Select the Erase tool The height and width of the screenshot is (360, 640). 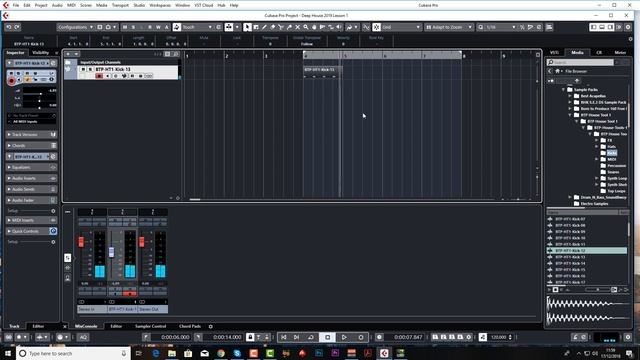click(273, 27)
